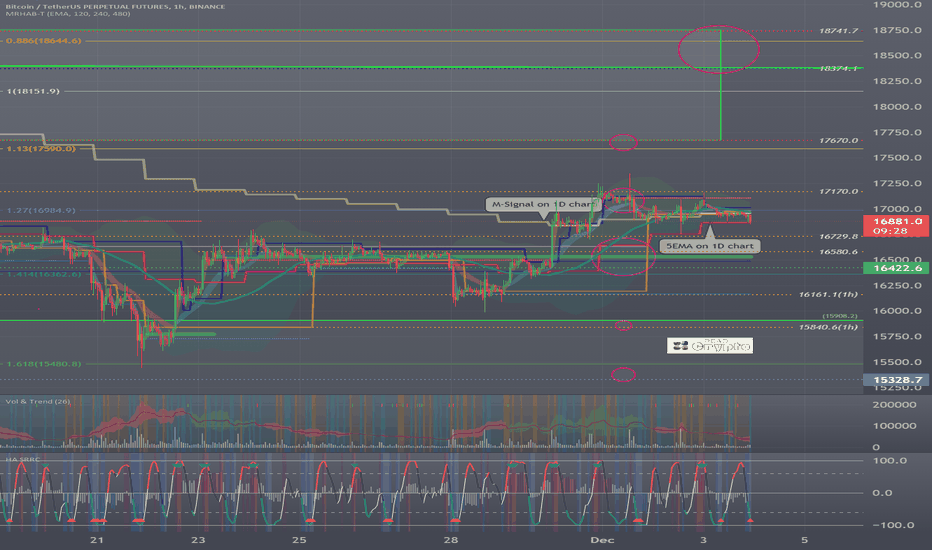This screenshot has width=932, height=550.
Task: Click the 18000.0 price axis label
Action: pyautogui.click(x=897, y=107)
